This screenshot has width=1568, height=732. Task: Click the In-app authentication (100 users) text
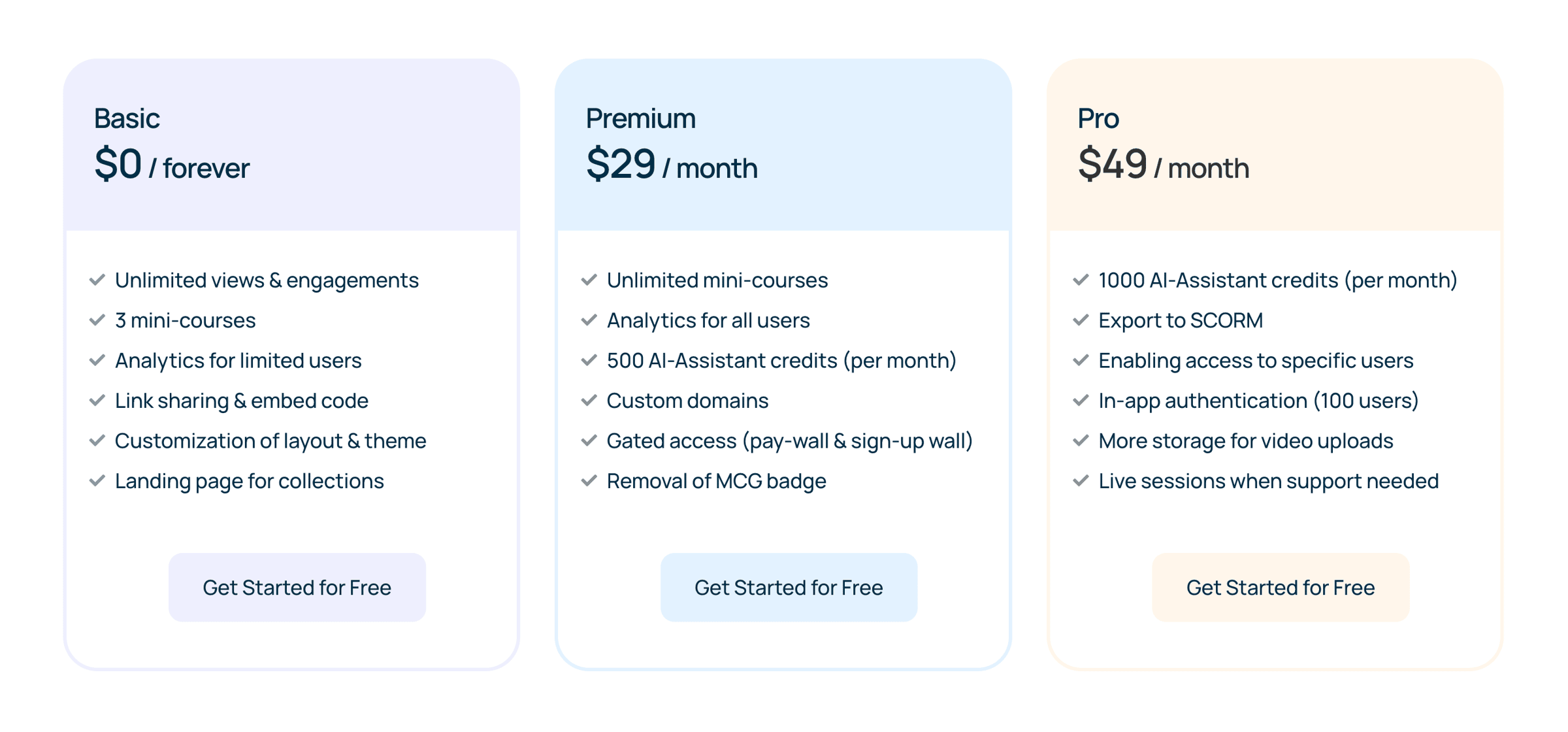(x=1259, y=401)
